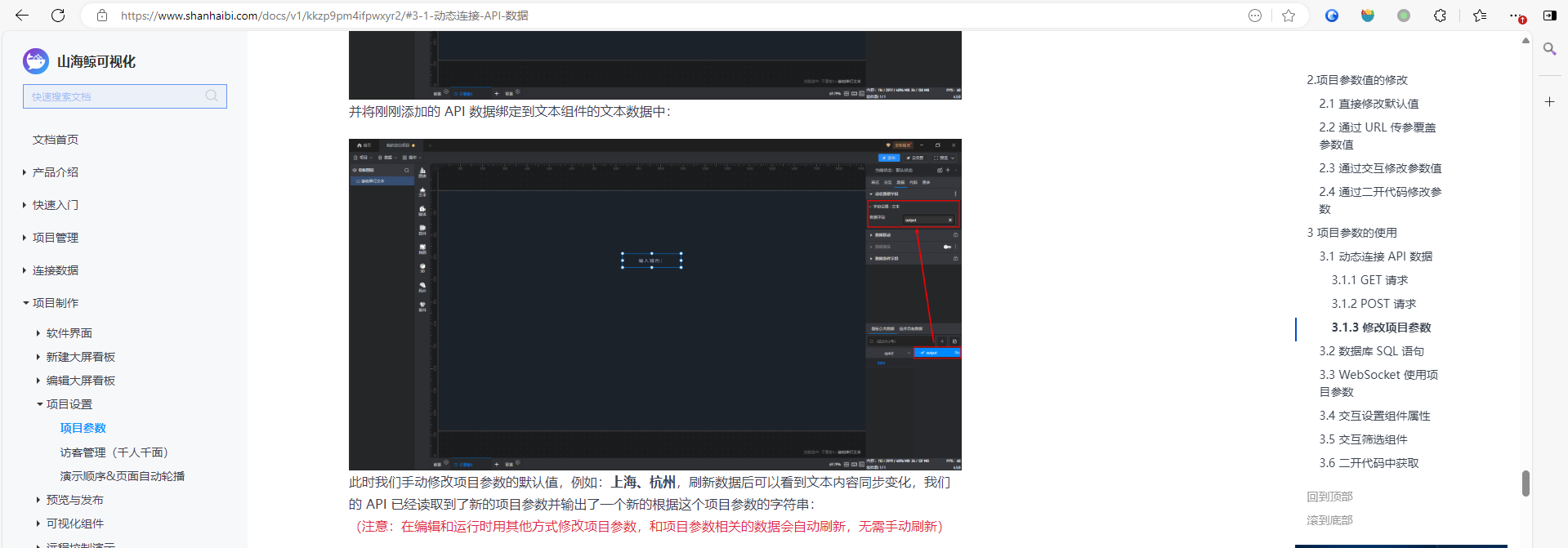Image resolution: width=1568 pixels, height=548 pixels.
Task: Go back using the browser back arrow
Action: (x=22, y=16)
